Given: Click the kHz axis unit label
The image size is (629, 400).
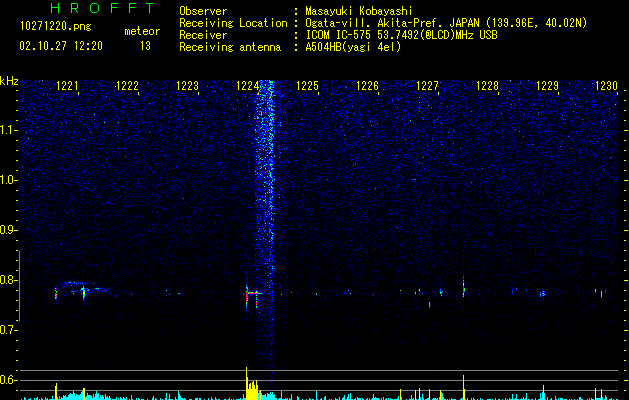Looking at the screenshot, I should point(9,81).
